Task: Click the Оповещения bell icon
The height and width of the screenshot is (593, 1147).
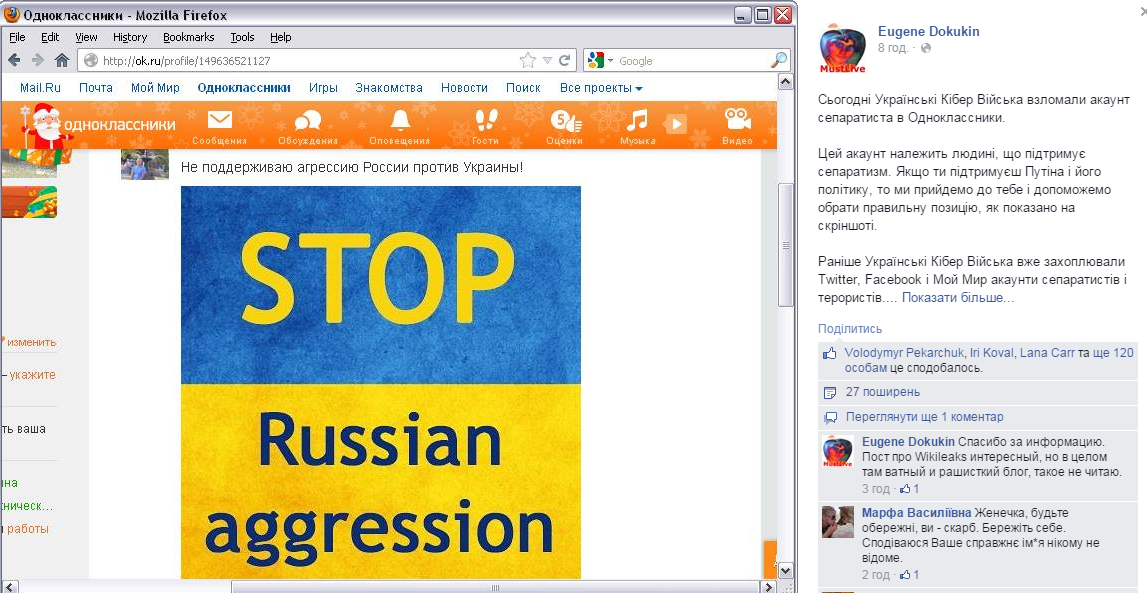Action: pos(399,121)
